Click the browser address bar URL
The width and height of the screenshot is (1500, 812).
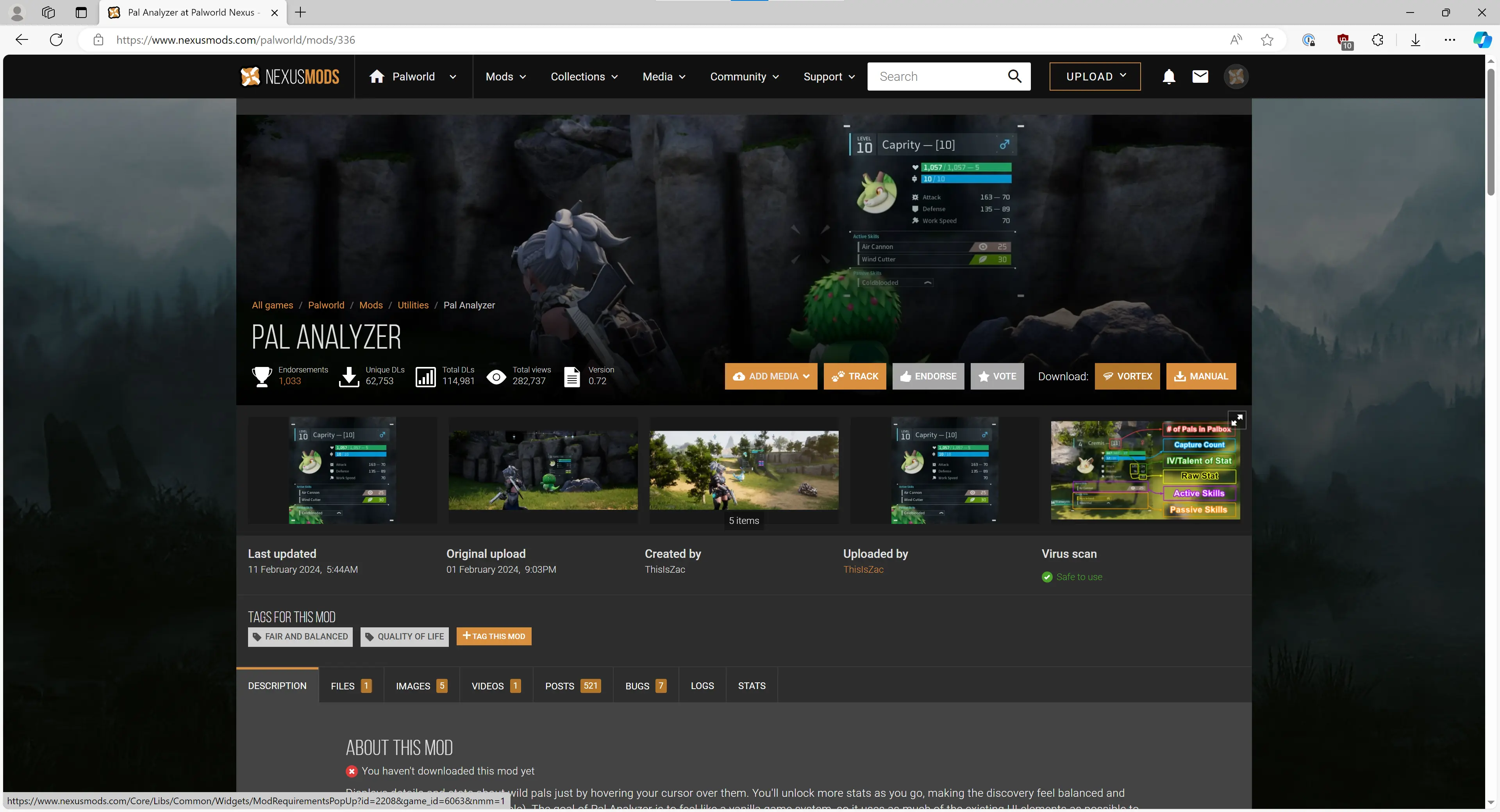(236, 39)
